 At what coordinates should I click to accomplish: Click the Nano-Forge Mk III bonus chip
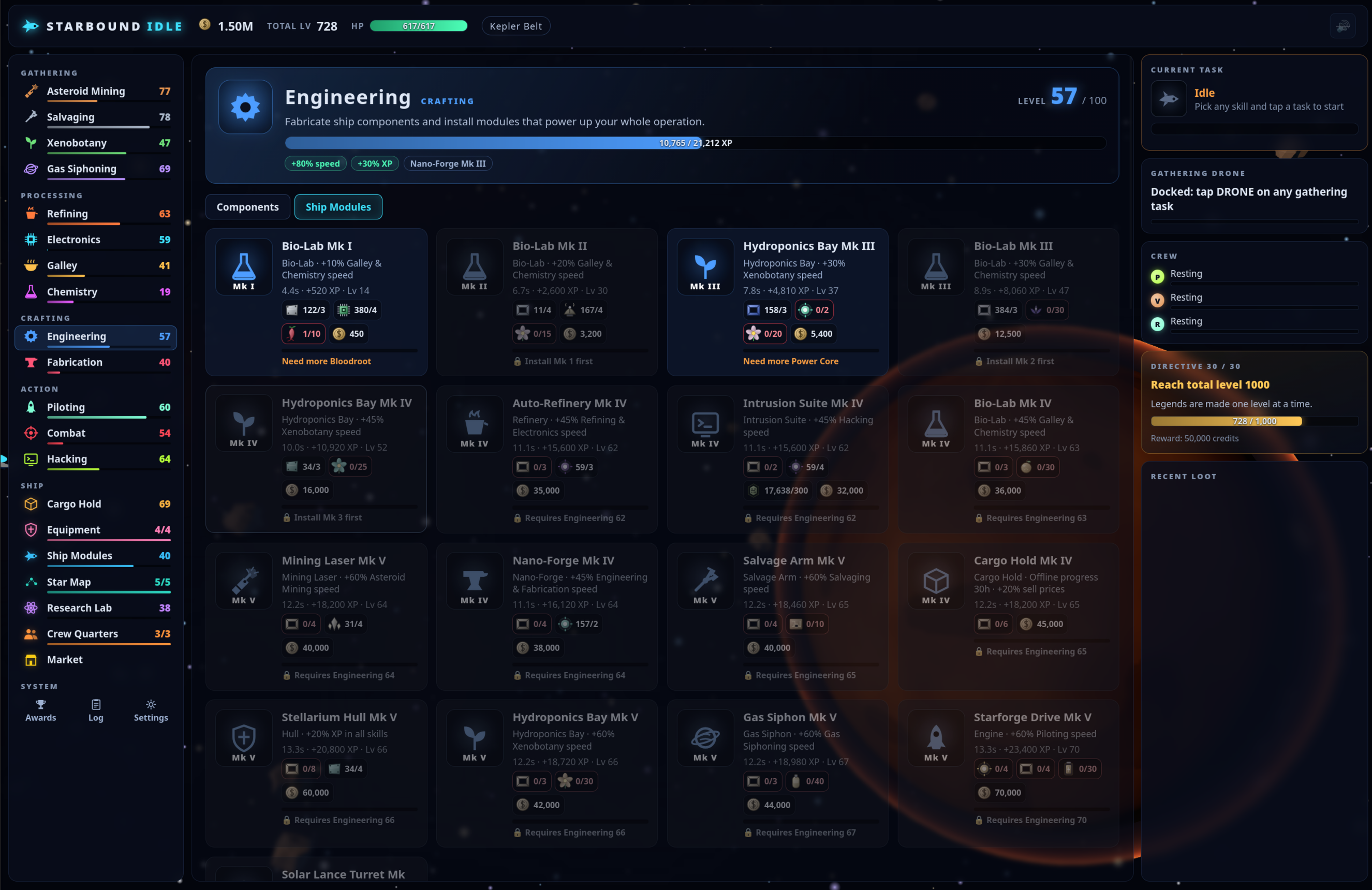tap(448, 164)
